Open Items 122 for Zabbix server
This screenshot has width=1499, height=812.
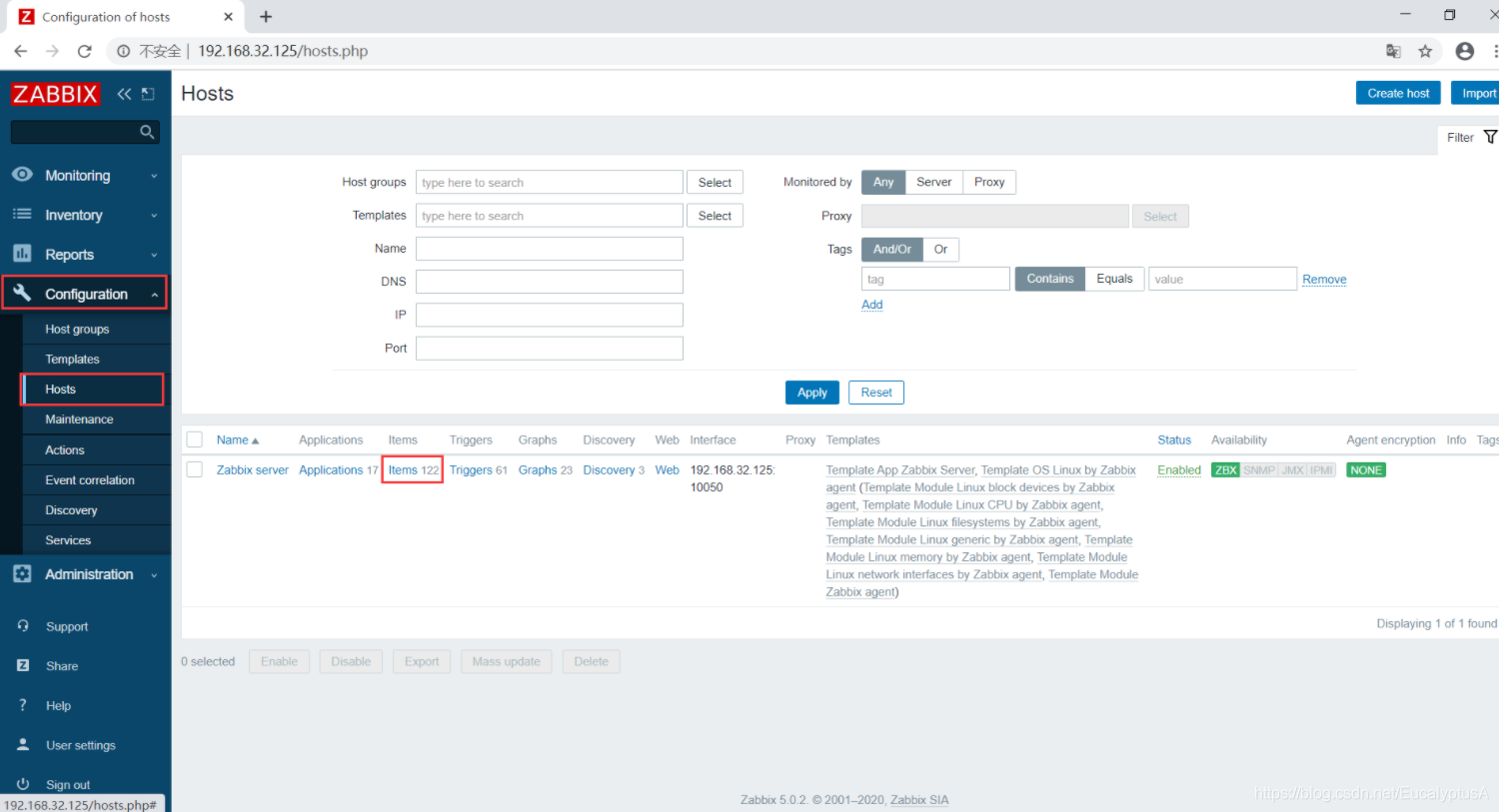point(413,470)
